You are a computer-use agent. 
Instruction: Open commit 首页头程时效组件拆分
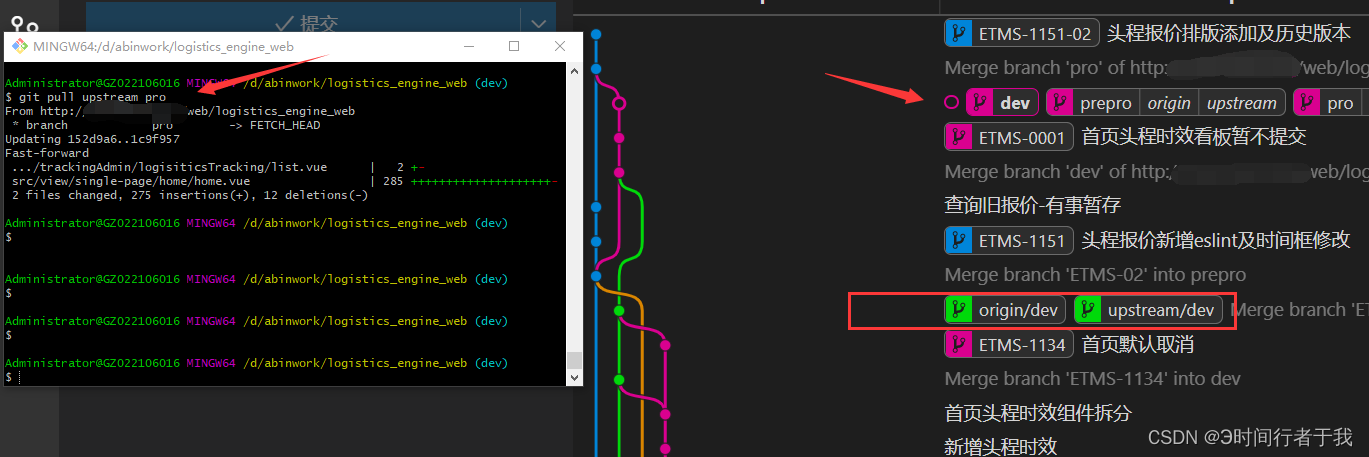click(x=1038, y=413)
